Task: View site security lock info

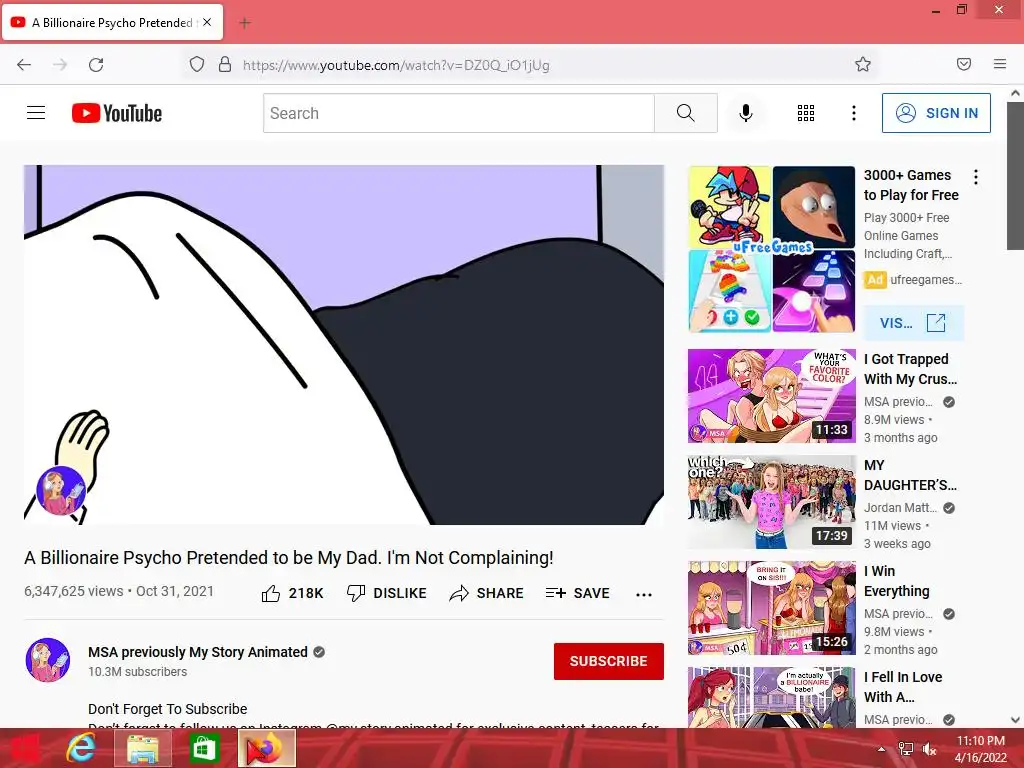Action: tap(225, 65)
